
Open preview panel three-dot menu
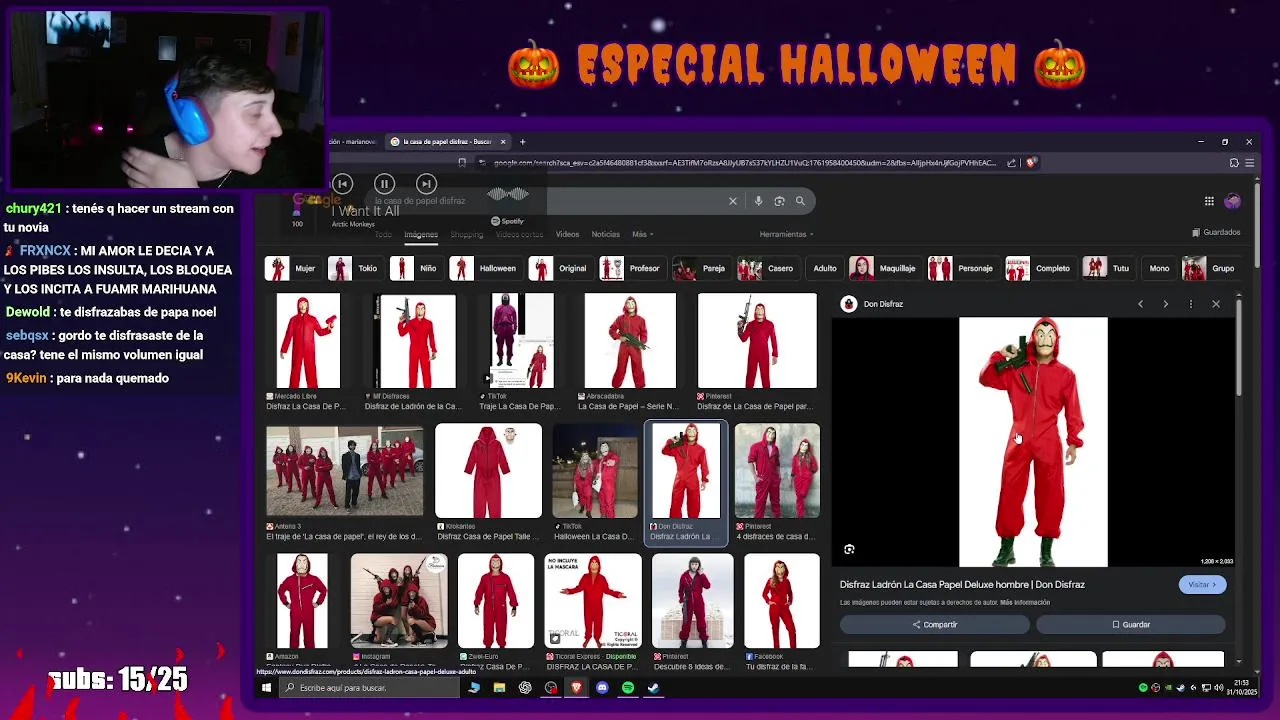pos(1190,304)
